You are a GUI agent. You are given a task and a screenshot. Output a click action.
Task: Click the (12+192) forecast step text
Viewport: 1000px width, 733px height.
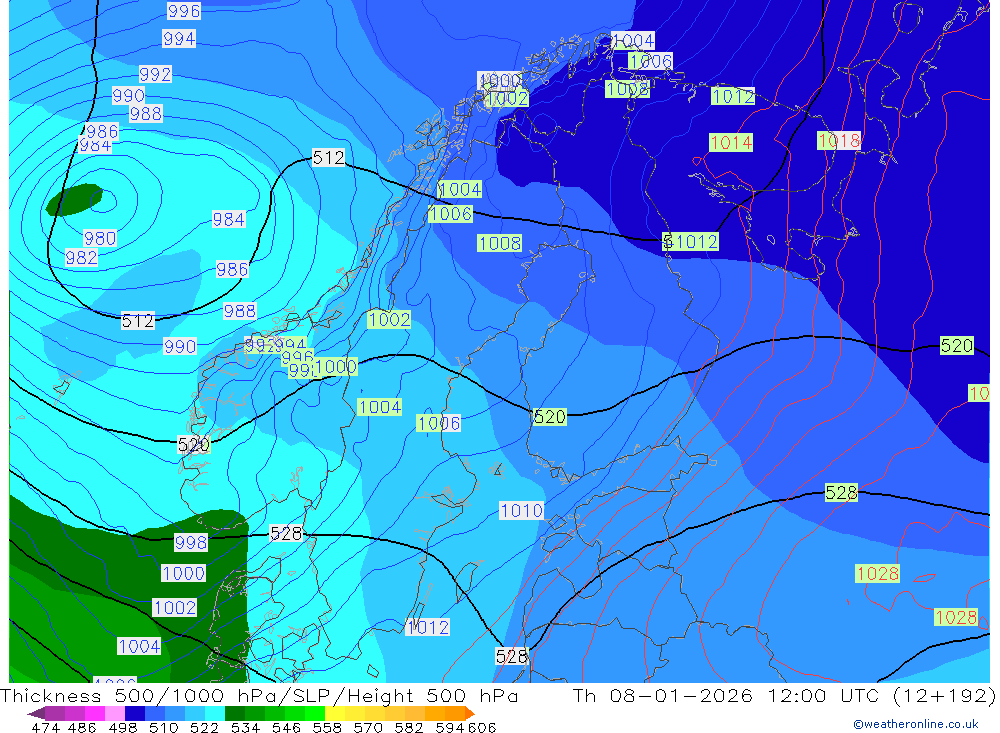point(944,695)
